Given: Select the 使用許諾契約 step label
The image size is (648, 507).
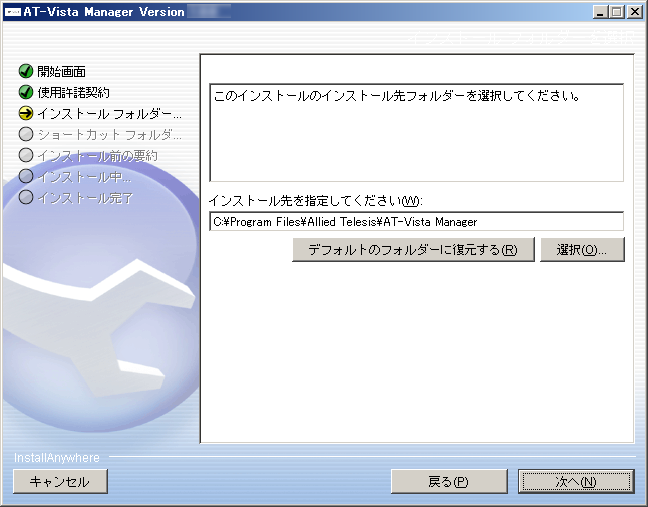Looking at the screenshot, I should [x=74, y=93].
